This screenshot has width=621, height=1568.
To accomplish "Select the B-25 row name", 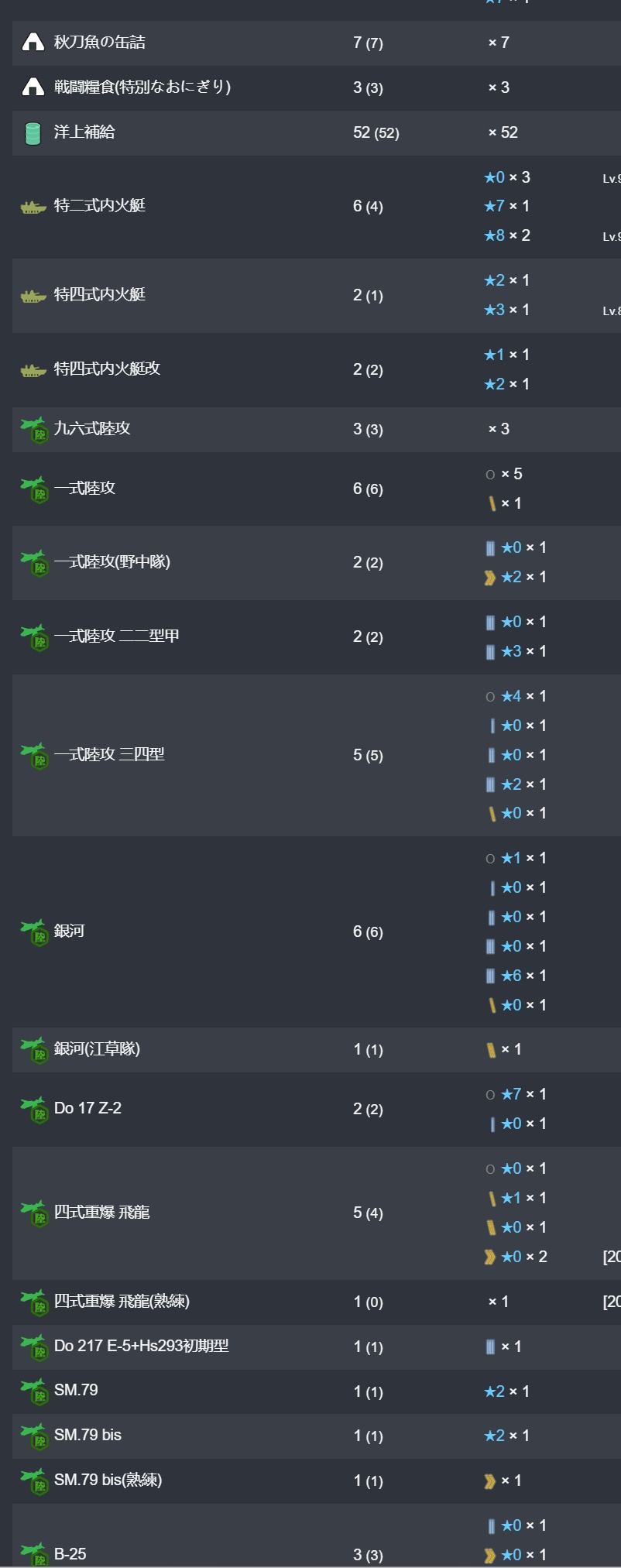I will 71,1555.
